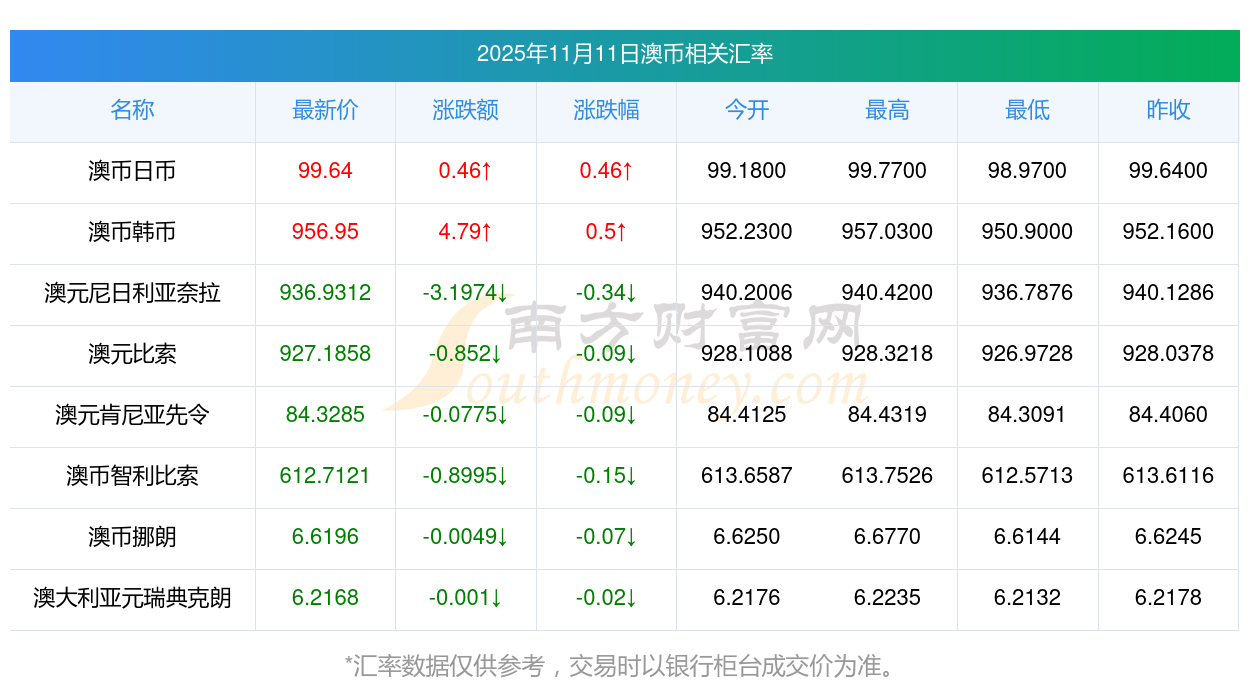Select latest price 99.64
The image size is (1250, 697).
tap(325, 171)
